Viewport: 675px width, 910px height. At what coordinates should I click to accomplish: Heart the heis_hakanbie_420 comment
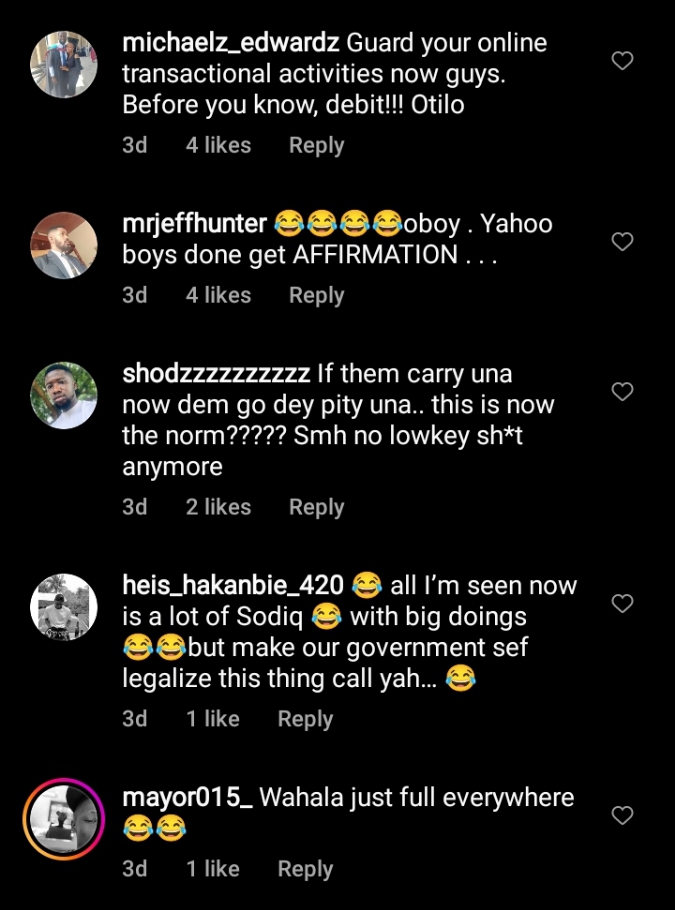tap(622, 603)
